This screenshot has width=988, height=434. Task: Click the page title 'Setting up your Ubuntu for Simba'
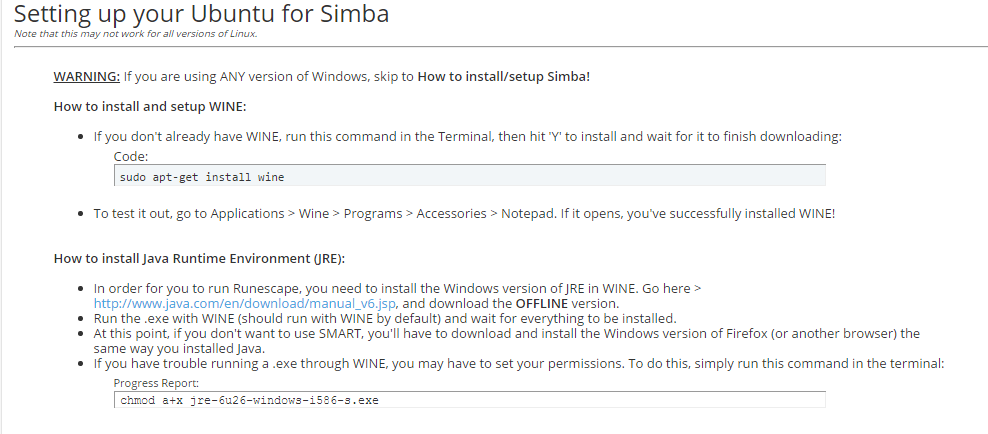[x=202, y=15]
